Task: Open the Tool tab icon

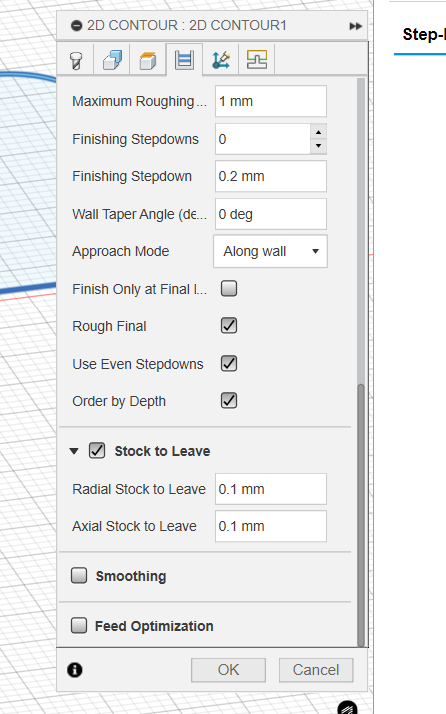Action: 76,60
